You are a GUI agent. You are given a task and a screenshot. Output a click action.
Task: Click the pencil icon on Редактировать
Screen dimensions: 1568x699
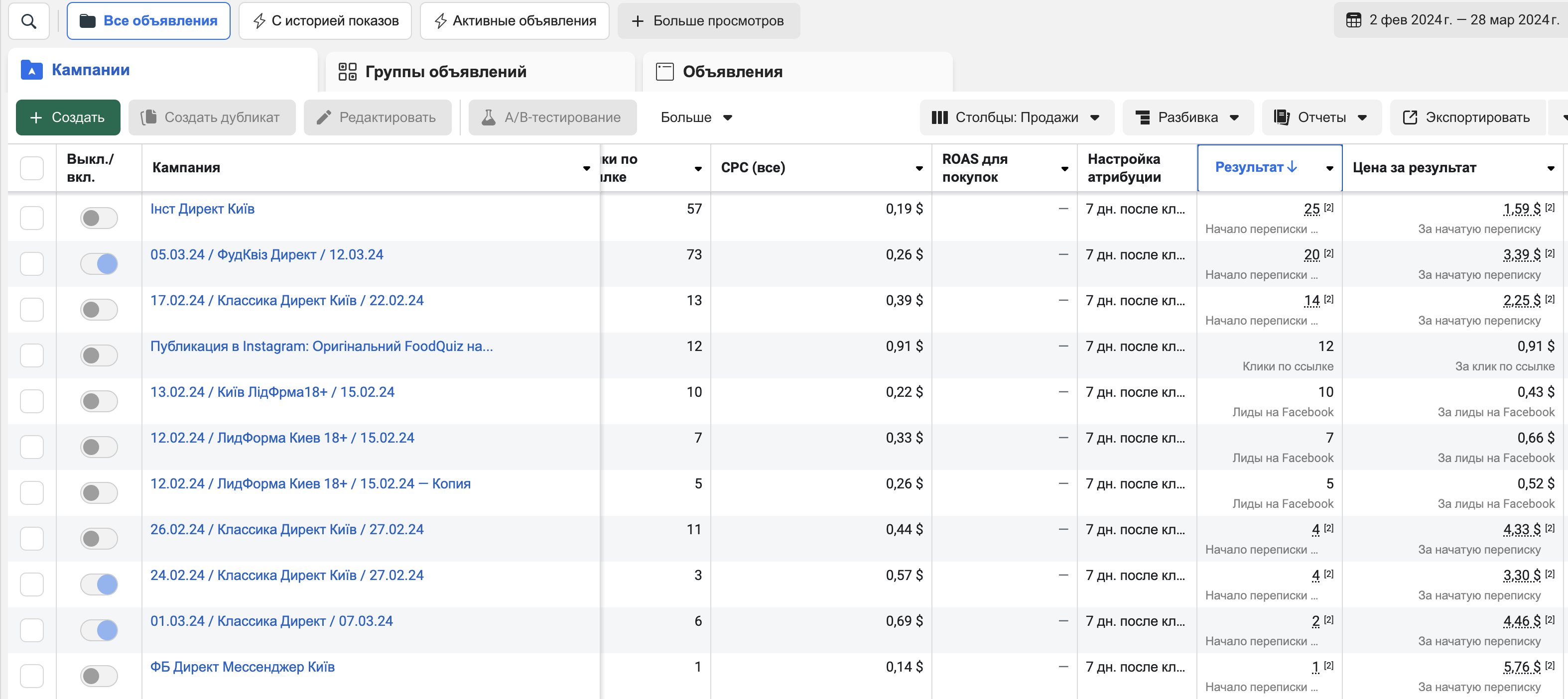[324, 117]
